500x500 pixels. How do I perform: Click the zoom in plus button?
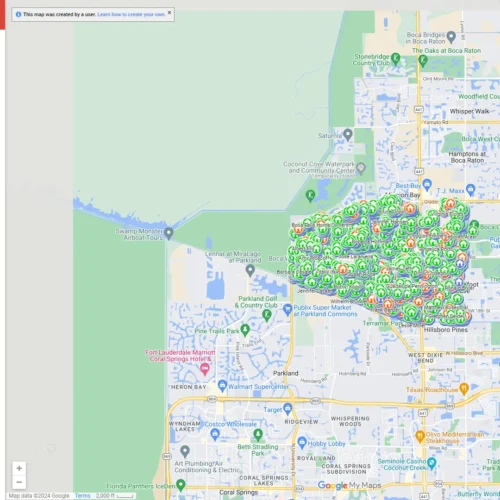click(x=19, y=468)
